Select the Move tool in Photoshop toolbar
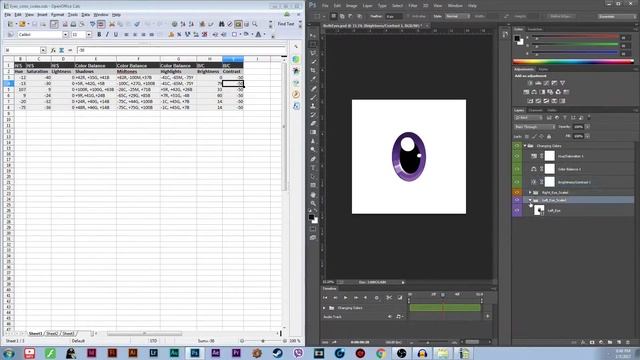640x360 pixels. (313, 36)
